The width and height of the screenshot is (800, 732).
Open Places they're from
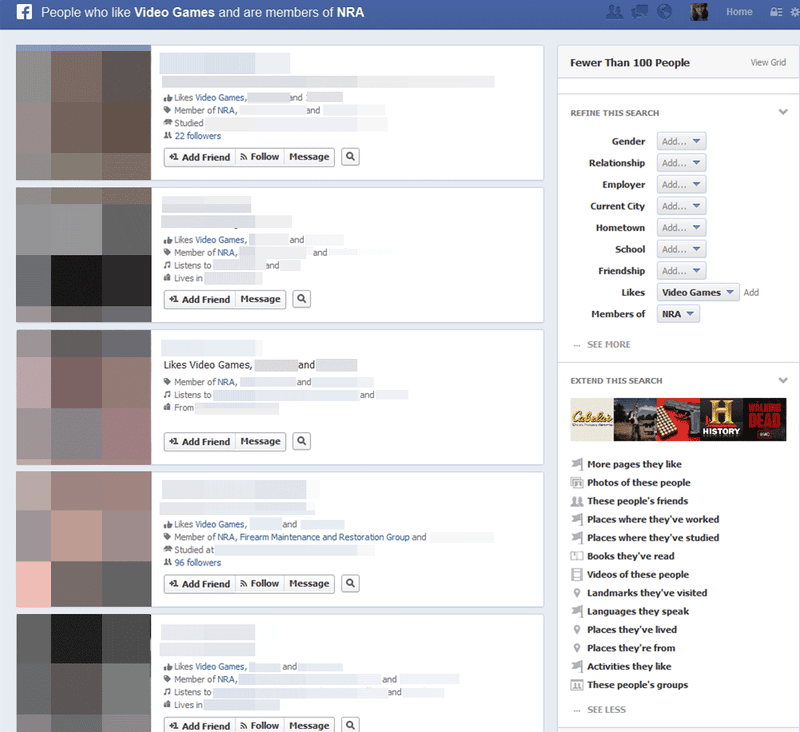click(631, 648)
